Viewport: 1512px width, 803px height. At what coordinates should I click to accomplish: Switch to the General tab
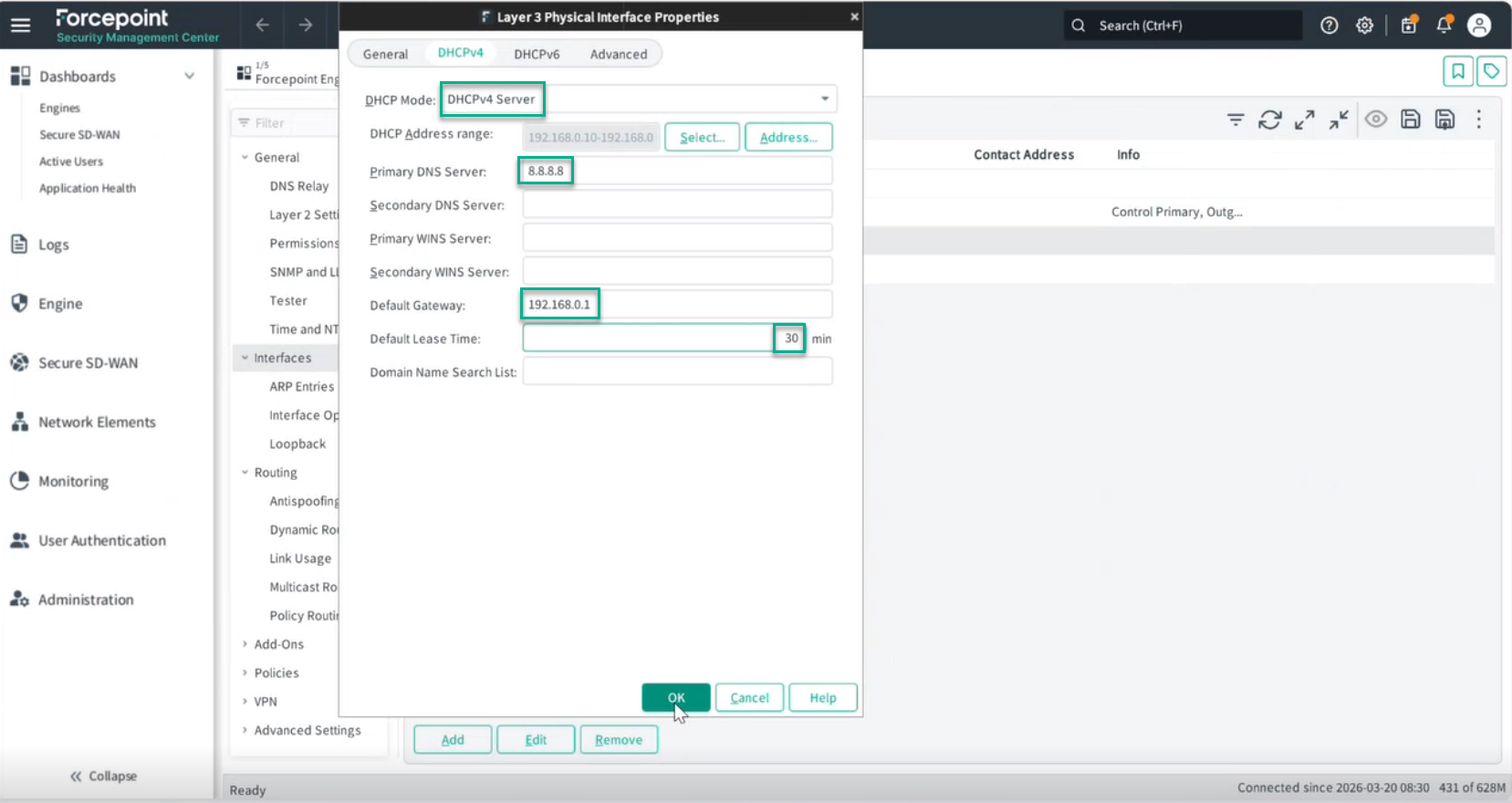[x=385, y=54]
